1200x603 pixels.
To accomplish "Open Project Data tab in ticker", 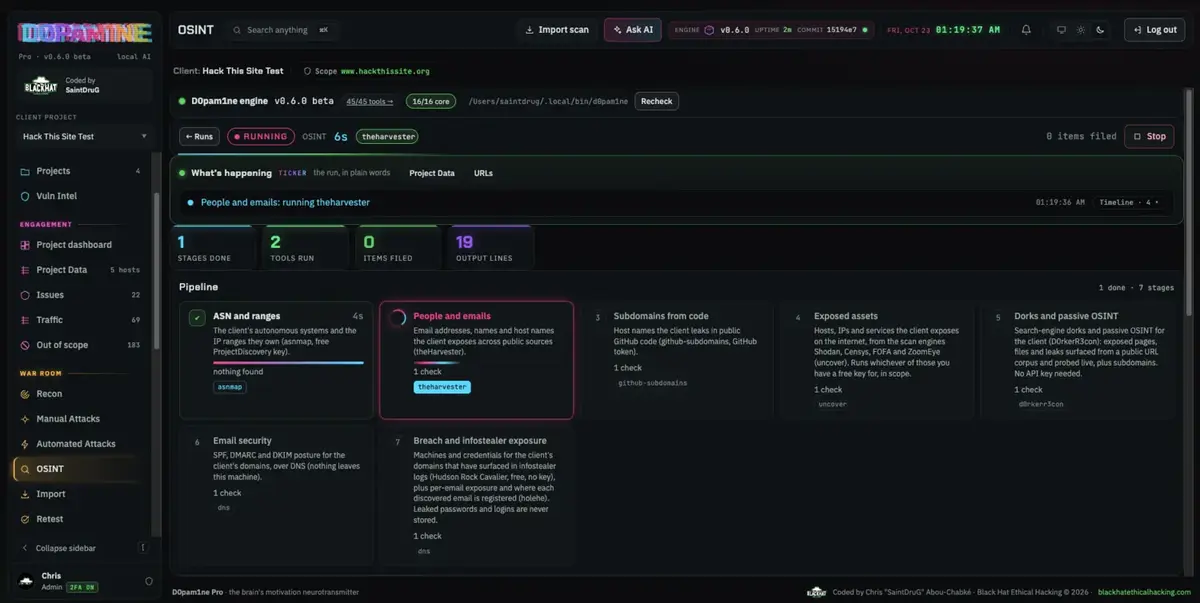I will (x=432, y=173).
